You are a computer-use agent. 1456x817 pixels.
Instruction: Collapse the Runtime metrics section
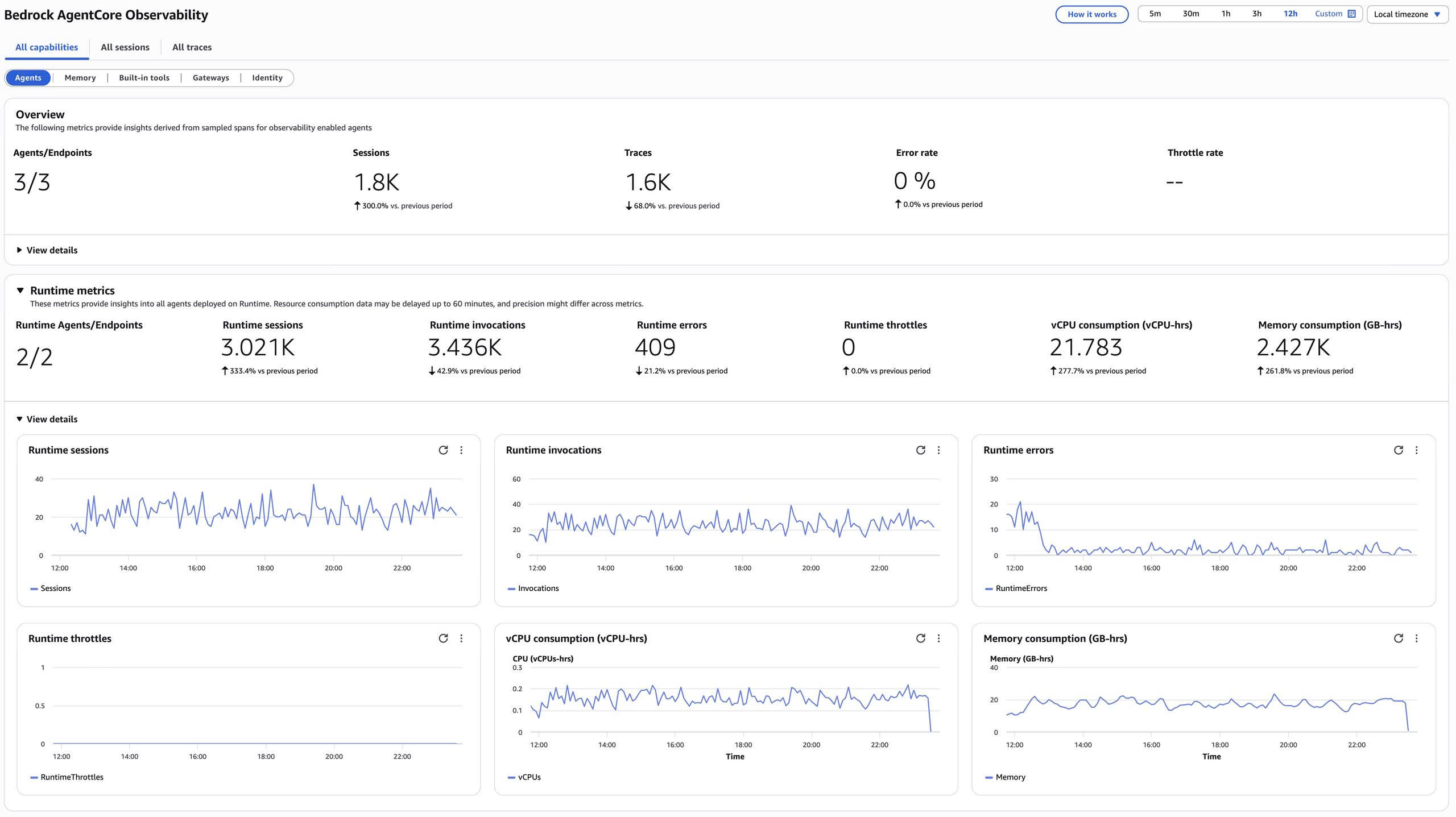click(x=20, y=291)
